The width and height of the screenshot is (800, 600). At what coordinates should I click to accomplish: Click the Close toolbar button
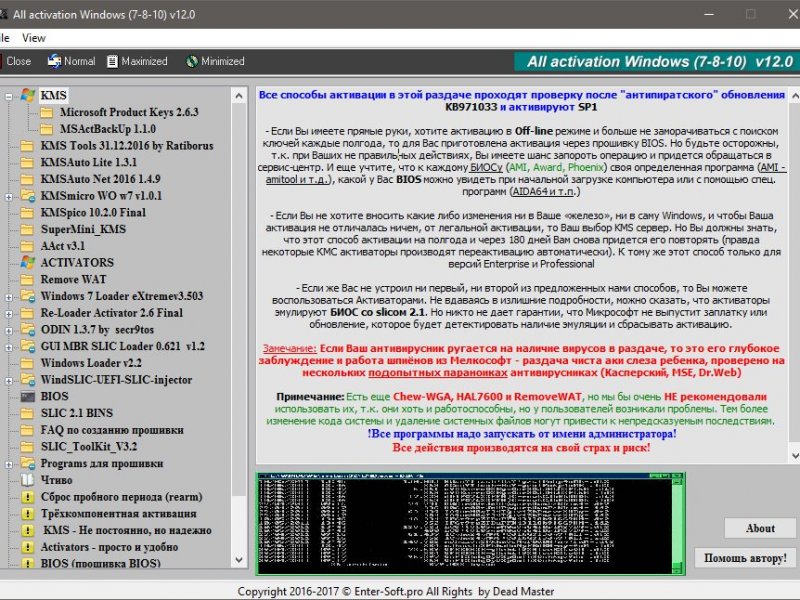pyautogui.click(x=18, y=61)
